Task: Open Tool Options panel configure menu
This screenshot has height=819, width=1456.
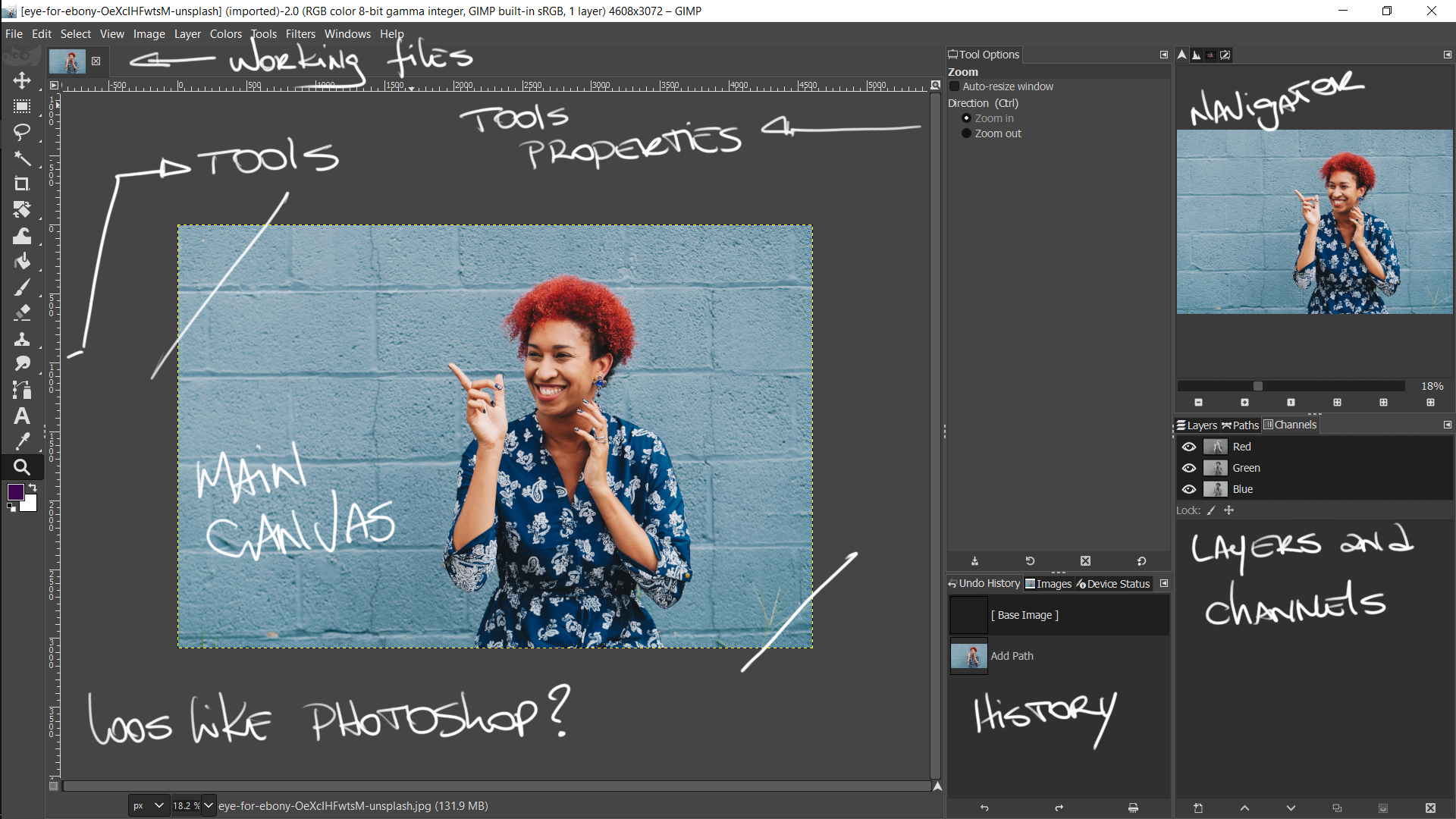Action: 1163,55
